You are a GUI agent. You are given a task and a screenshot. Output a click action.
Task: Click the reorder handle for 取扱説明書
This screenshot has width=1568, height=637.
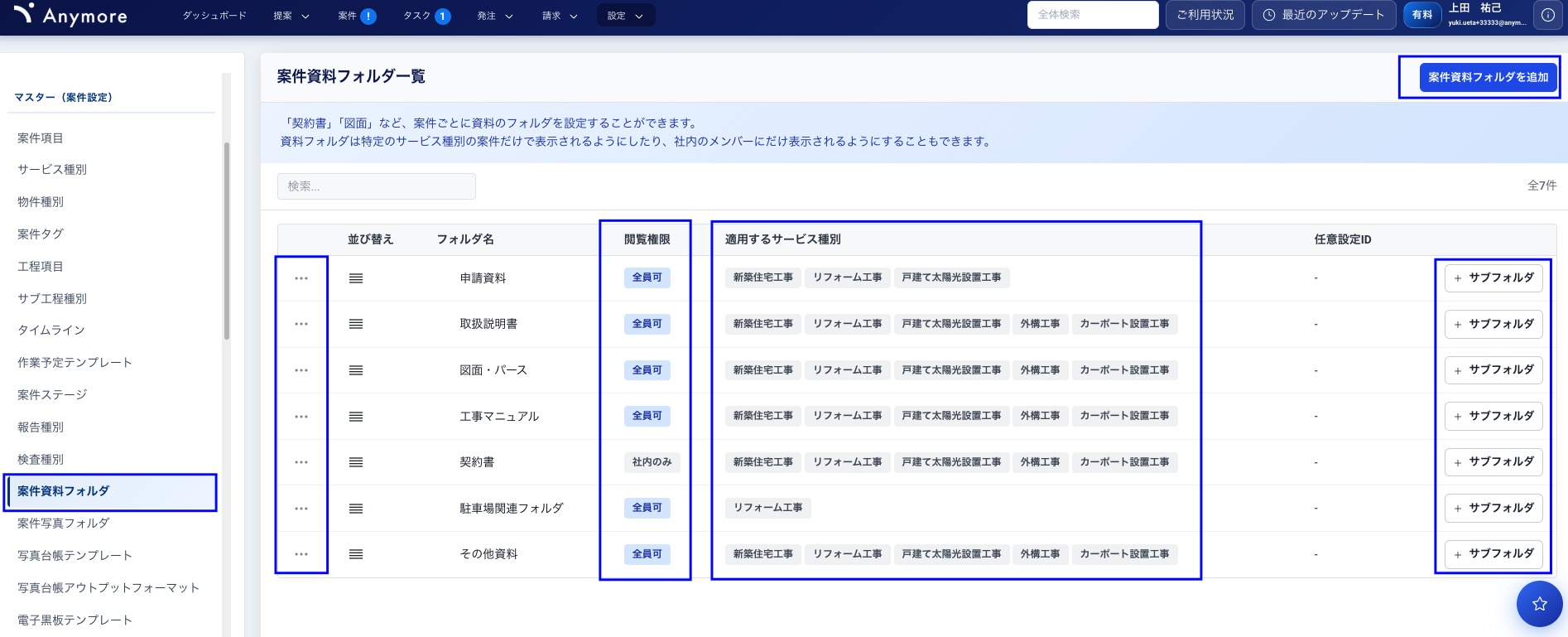356,324
